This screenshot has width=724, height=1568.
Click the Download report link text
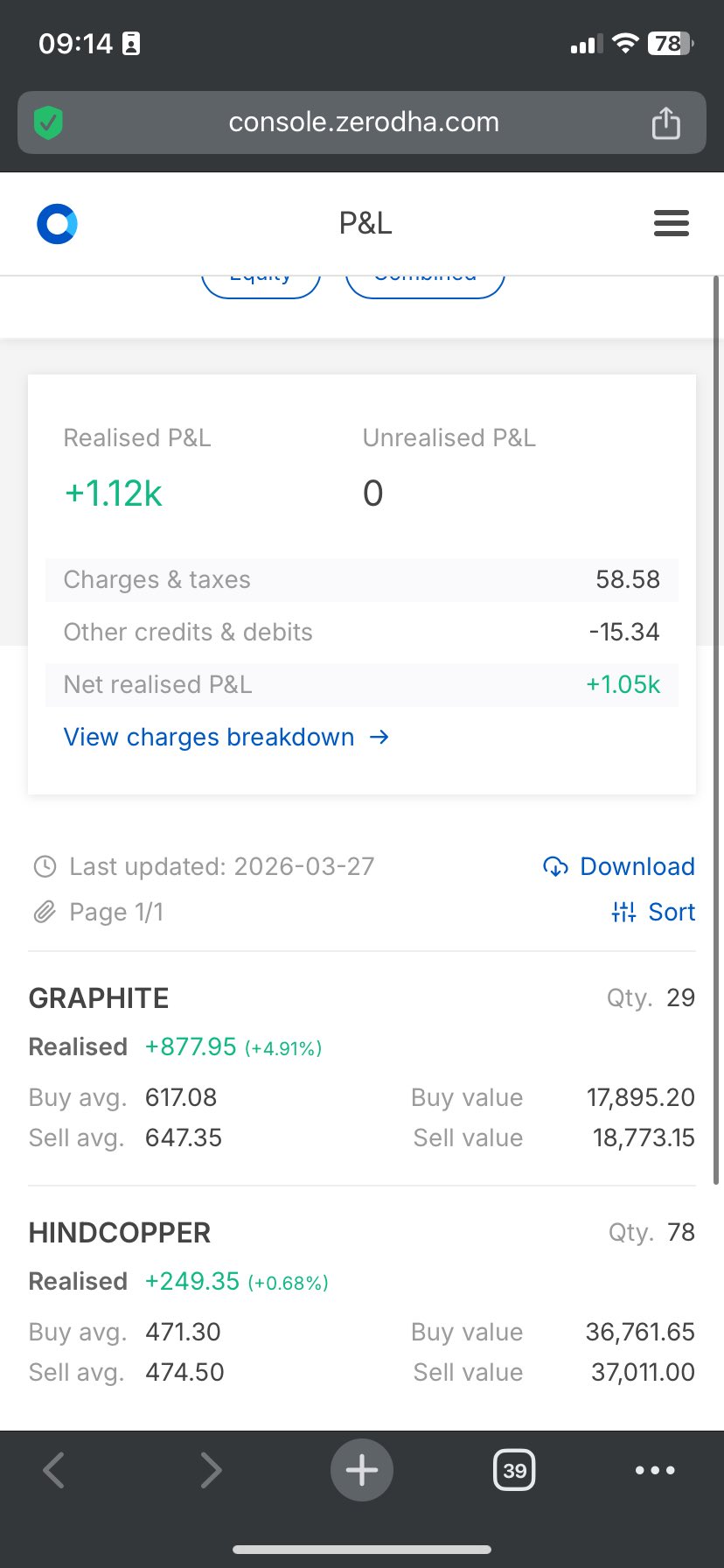(x=637, y=866)
